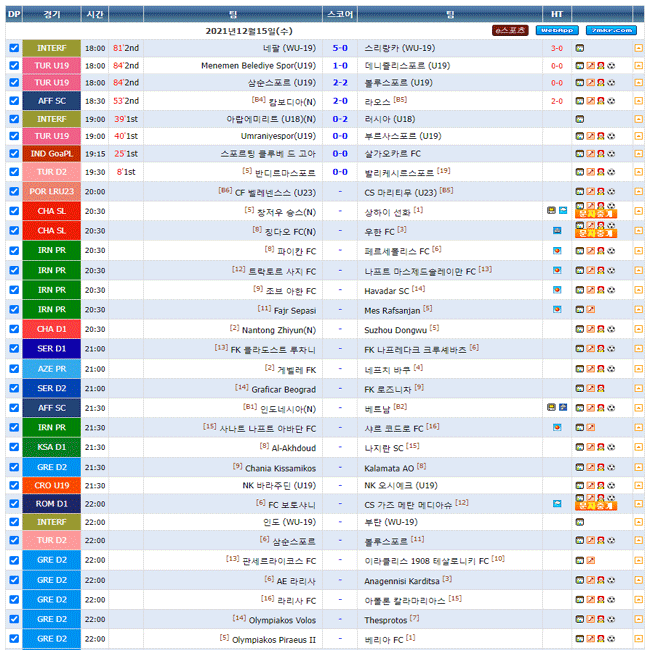650x650 pixels.
Task: Open the picture icon in the Umraniyespor(U19) row
Action: click(580, 136)
